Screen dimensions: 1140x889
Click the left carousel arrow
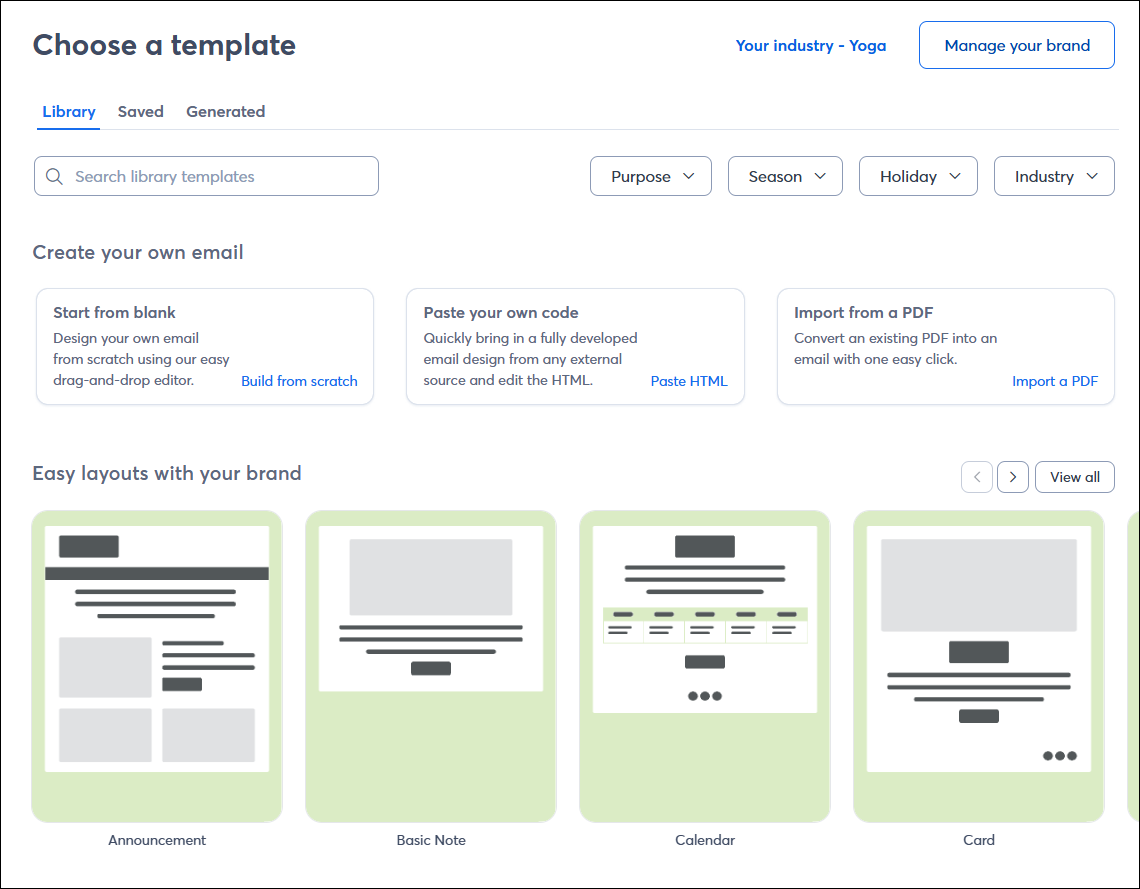(977, 477)
